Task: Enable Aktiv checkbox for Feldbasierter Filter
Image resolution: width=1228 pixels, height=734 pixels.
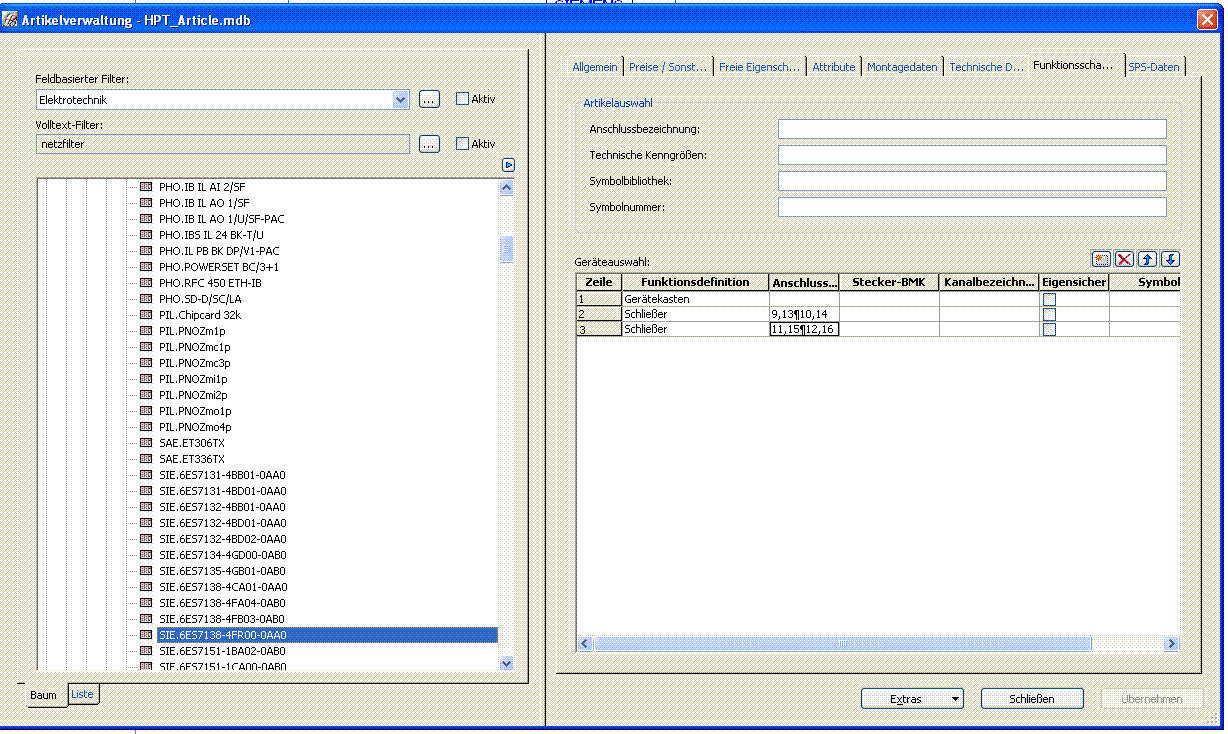Action: [x=462, y=99]
